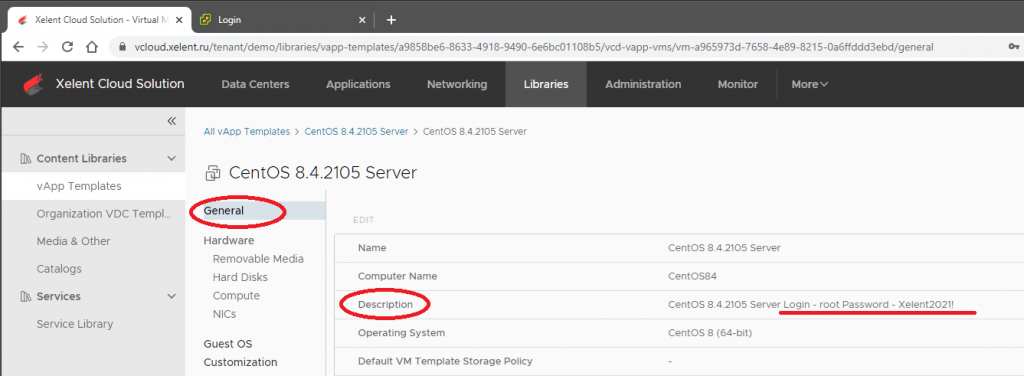Click the saved password key icon

[x=1014, y=47]
